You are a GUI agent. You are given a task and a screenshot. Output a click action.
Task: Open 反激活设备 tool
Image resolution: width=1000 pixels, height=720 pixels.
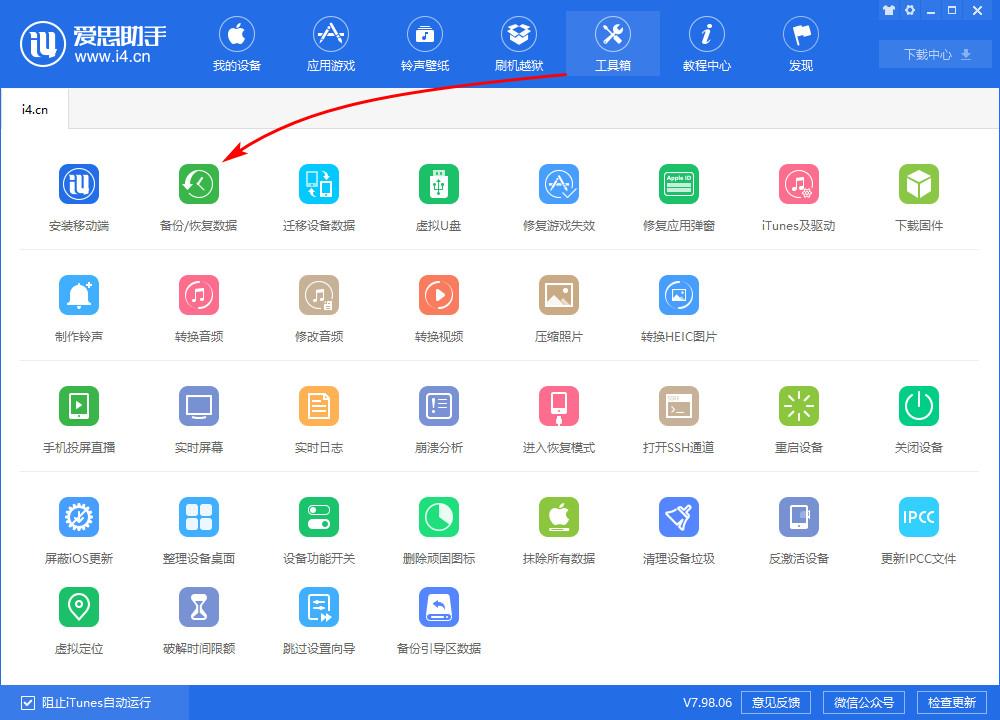pyautogui.click(x=798, y=517)
